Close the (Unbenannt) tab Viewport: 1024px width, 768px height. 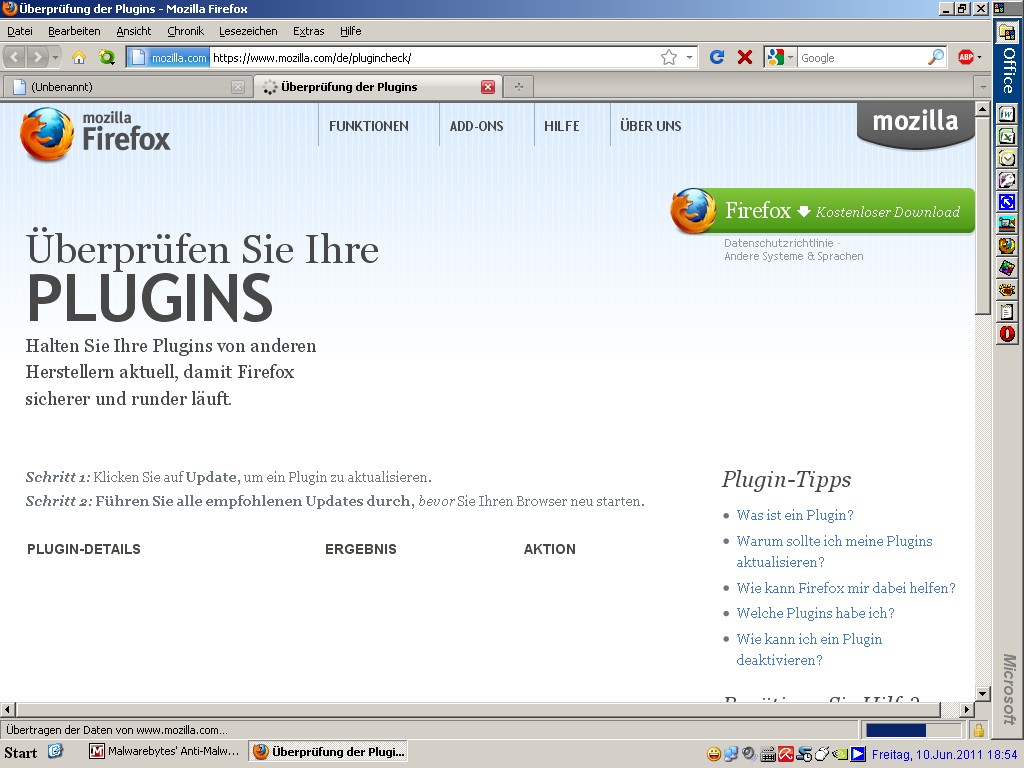click(238, 87)
